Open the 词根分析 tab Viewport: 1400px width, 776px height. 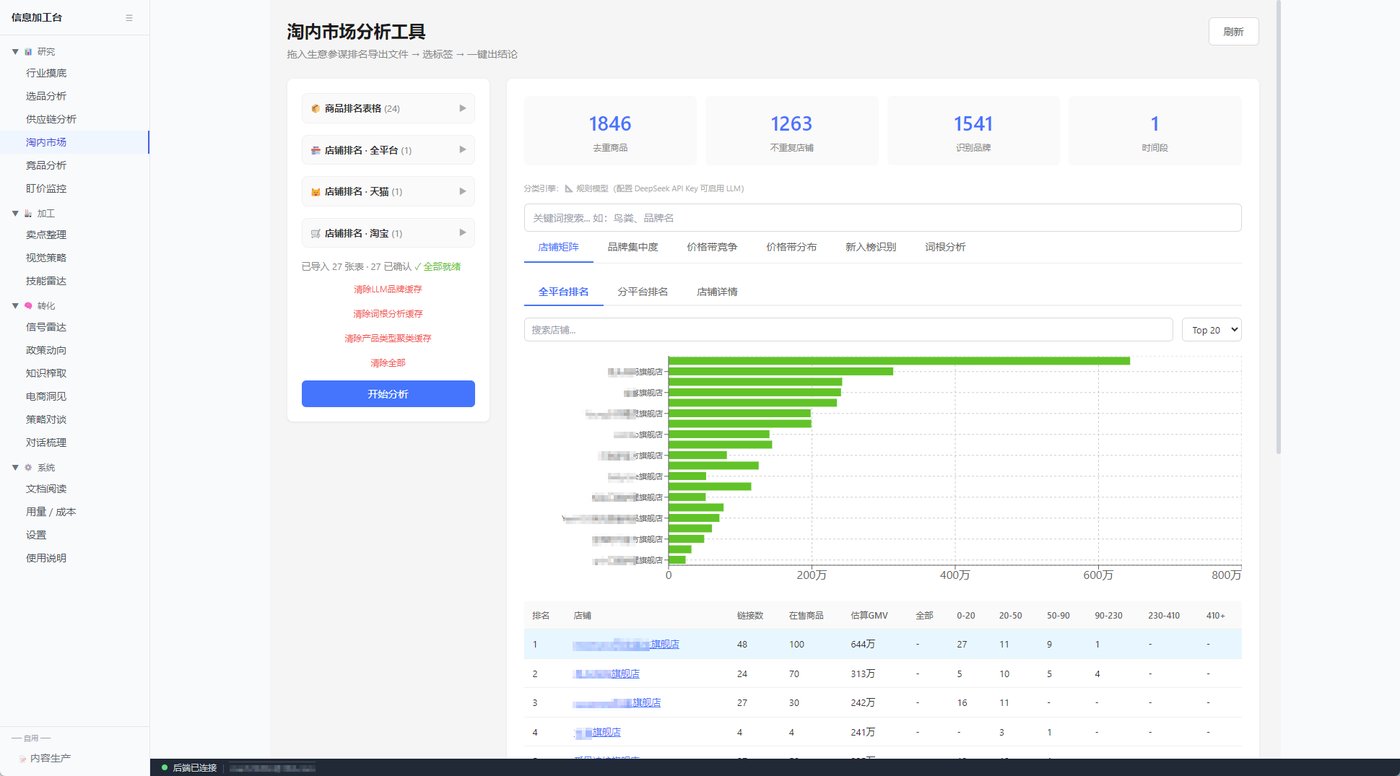[945, 247]
